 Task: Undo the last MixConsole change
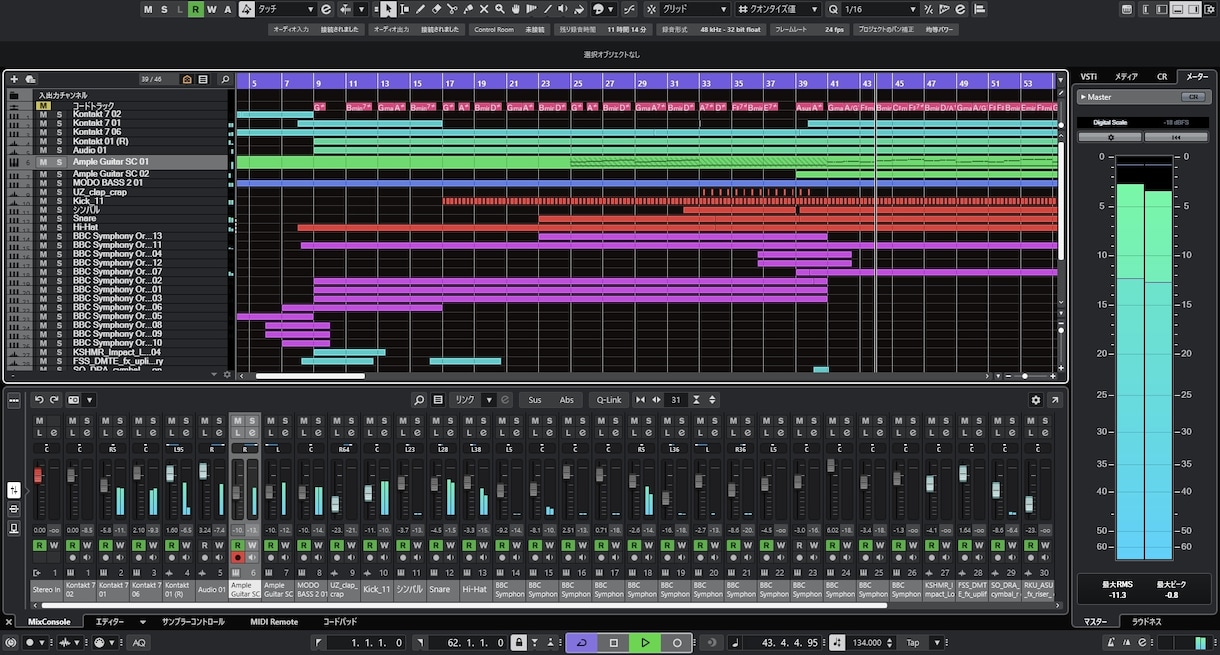(39, 400)
